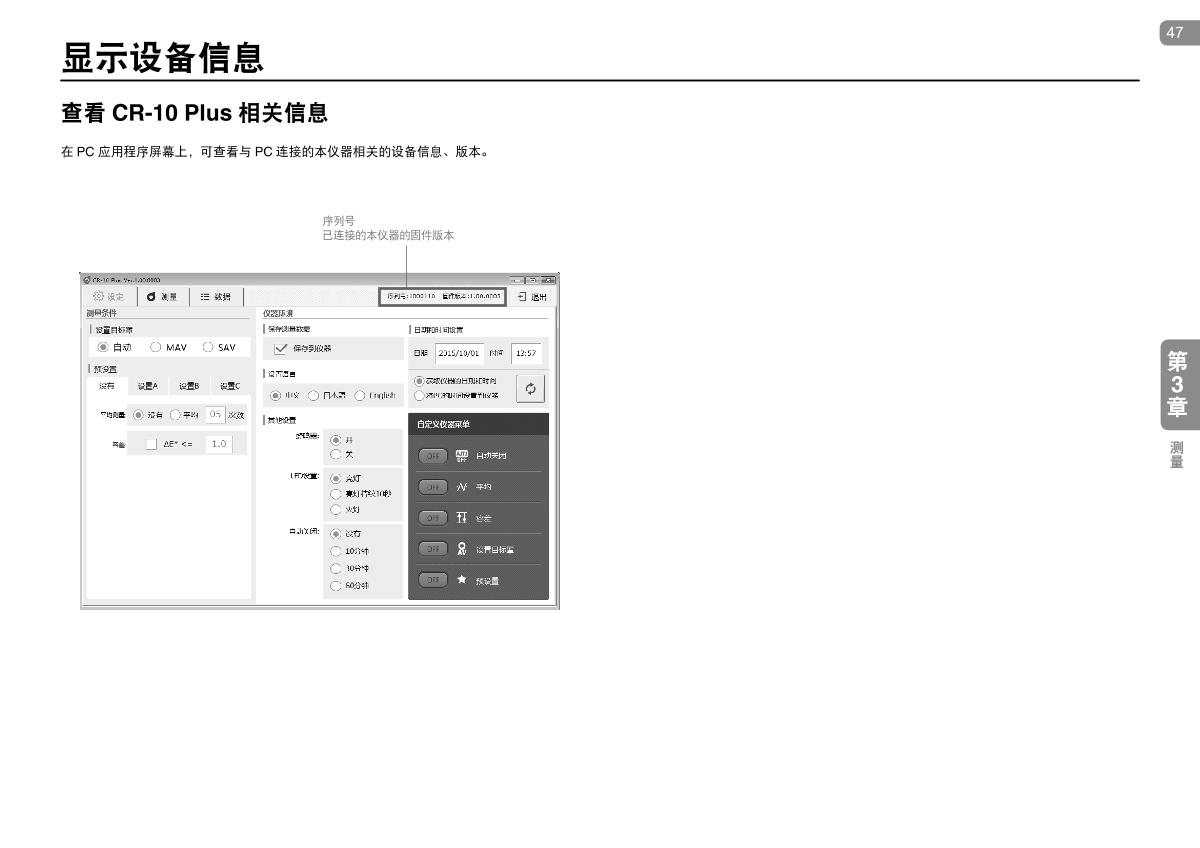The image size is (1200, 848).
Task: Select the SAV target radio button
Action: click(208, 347)
